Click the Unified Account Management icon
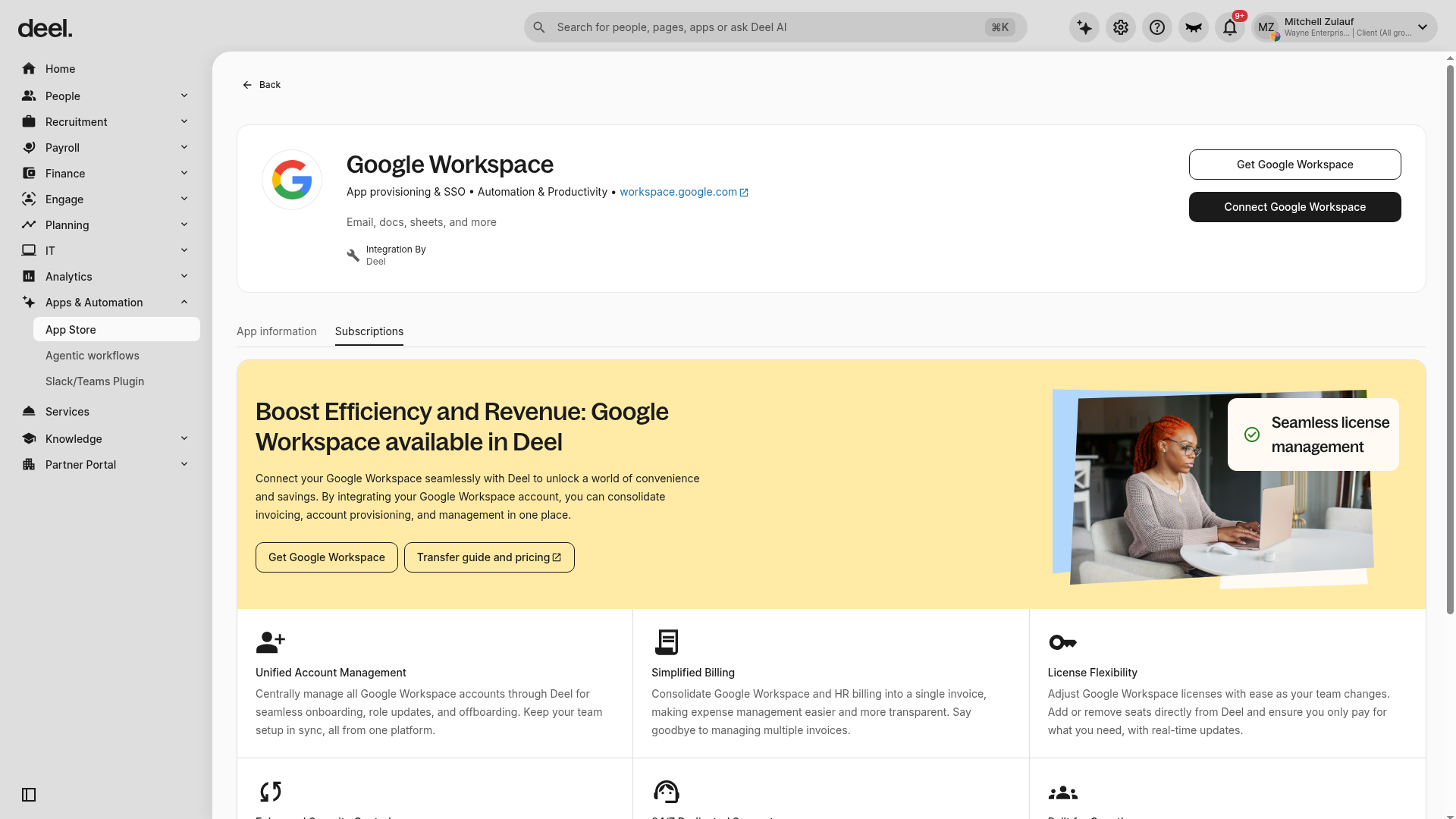Image resolution: width=1456 pixels, height=819 pixels. point(271,642)
